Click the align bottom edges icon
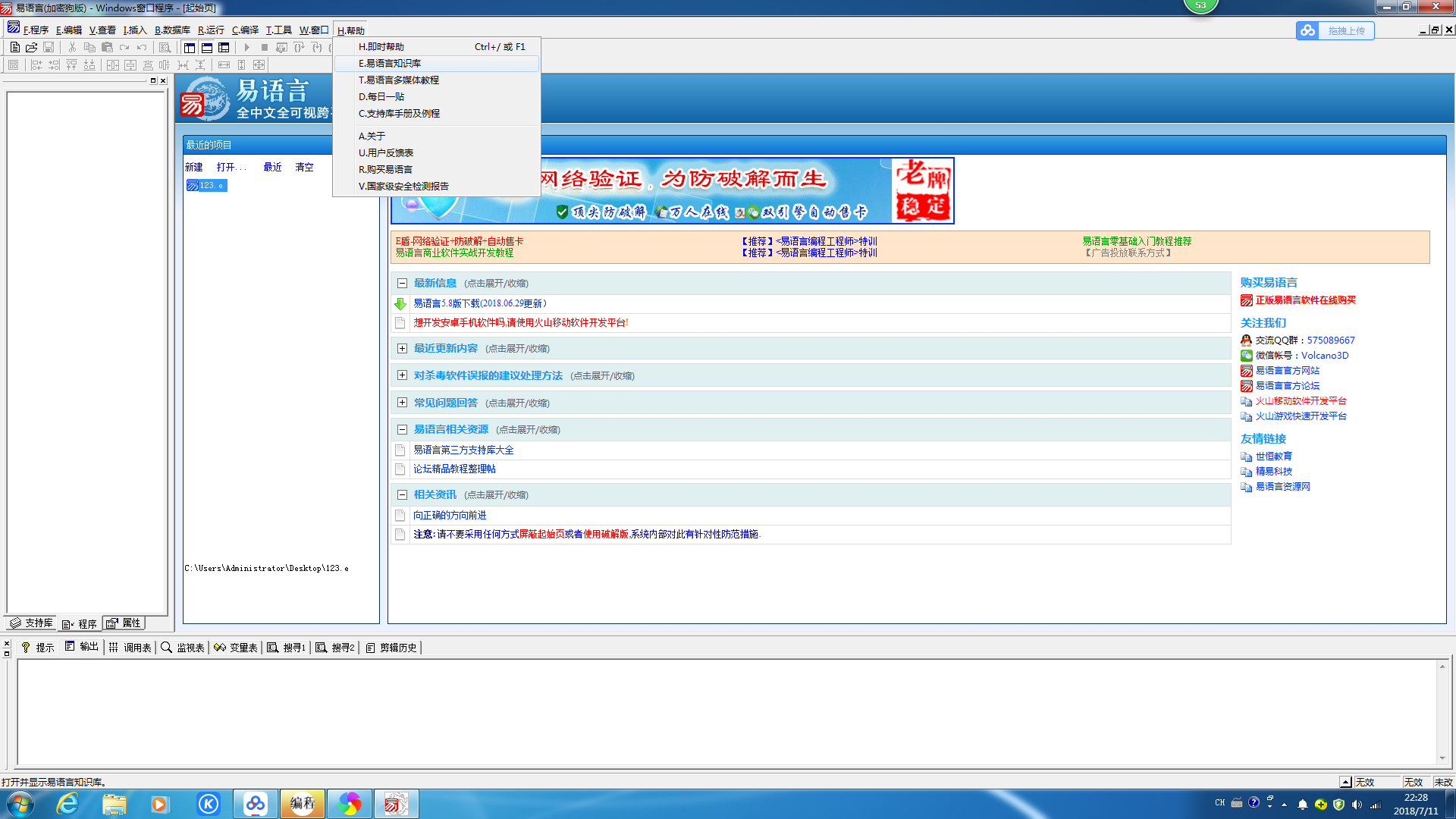 [x=89, y=65]
